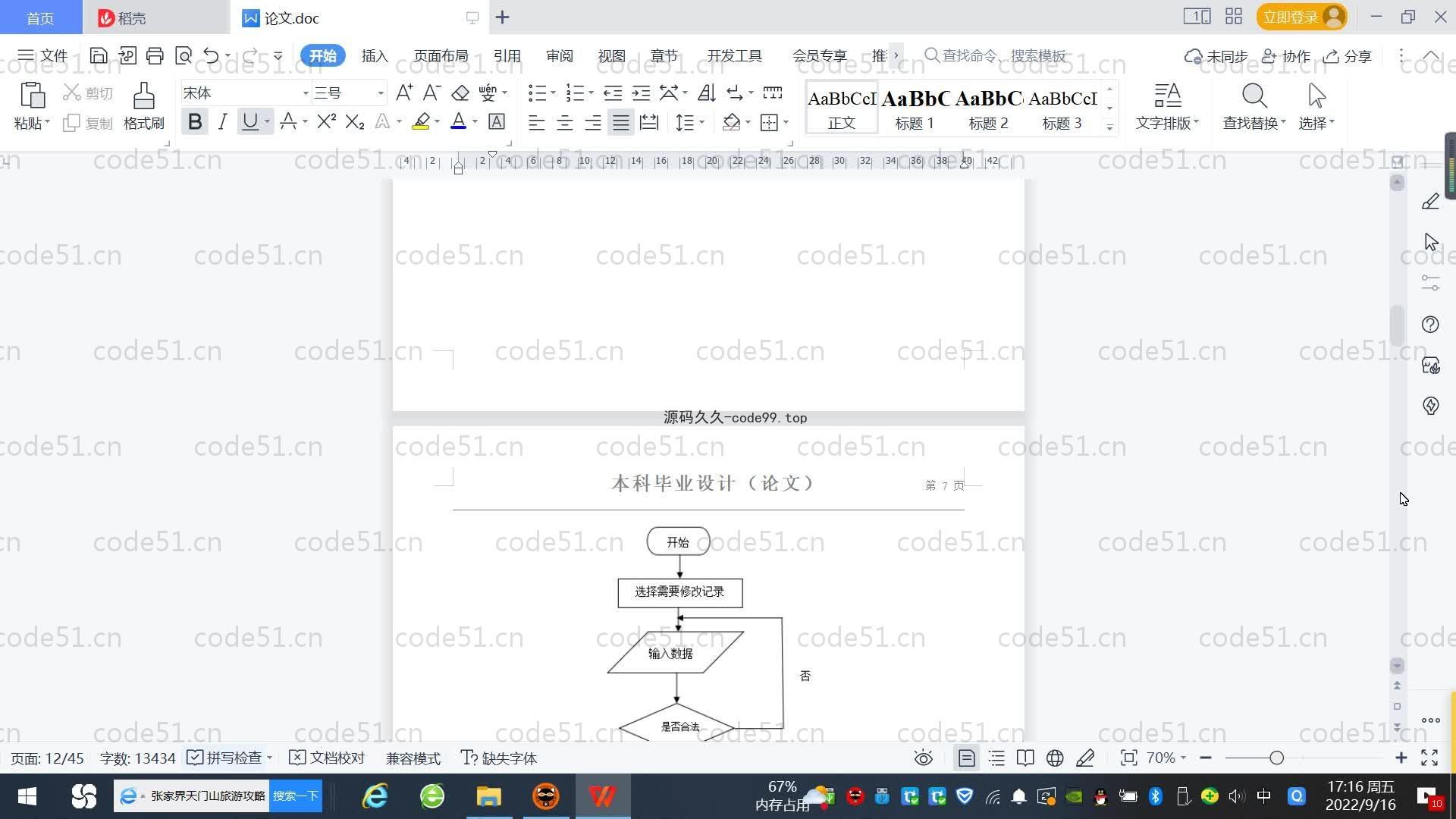This screenshot has width=1456, height=819.
Task: Open eye protection mode icon
Action: pos(923,758)
